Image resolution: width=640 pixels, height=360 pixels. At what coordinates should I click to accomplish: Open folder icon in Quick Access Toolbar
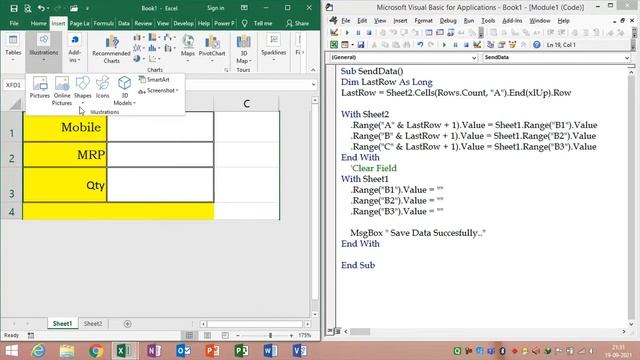pyautogui.click(x=74, y=8)
